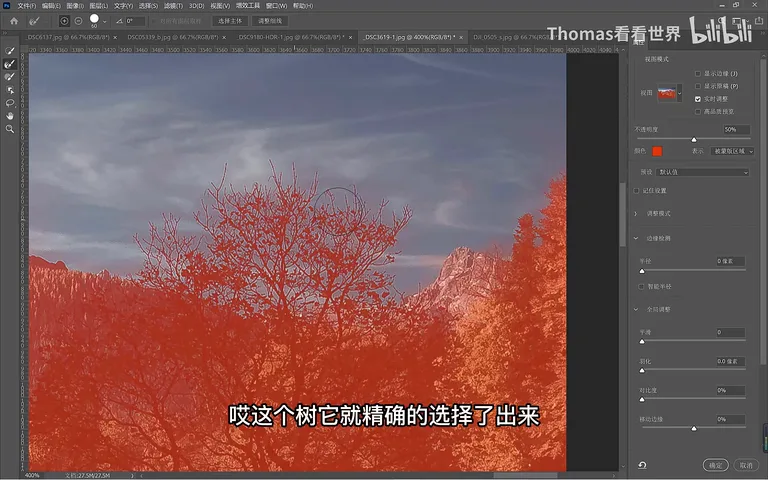Click the 取消 button
The width and height of the screenshot is (768, 480).
[746, 465]
